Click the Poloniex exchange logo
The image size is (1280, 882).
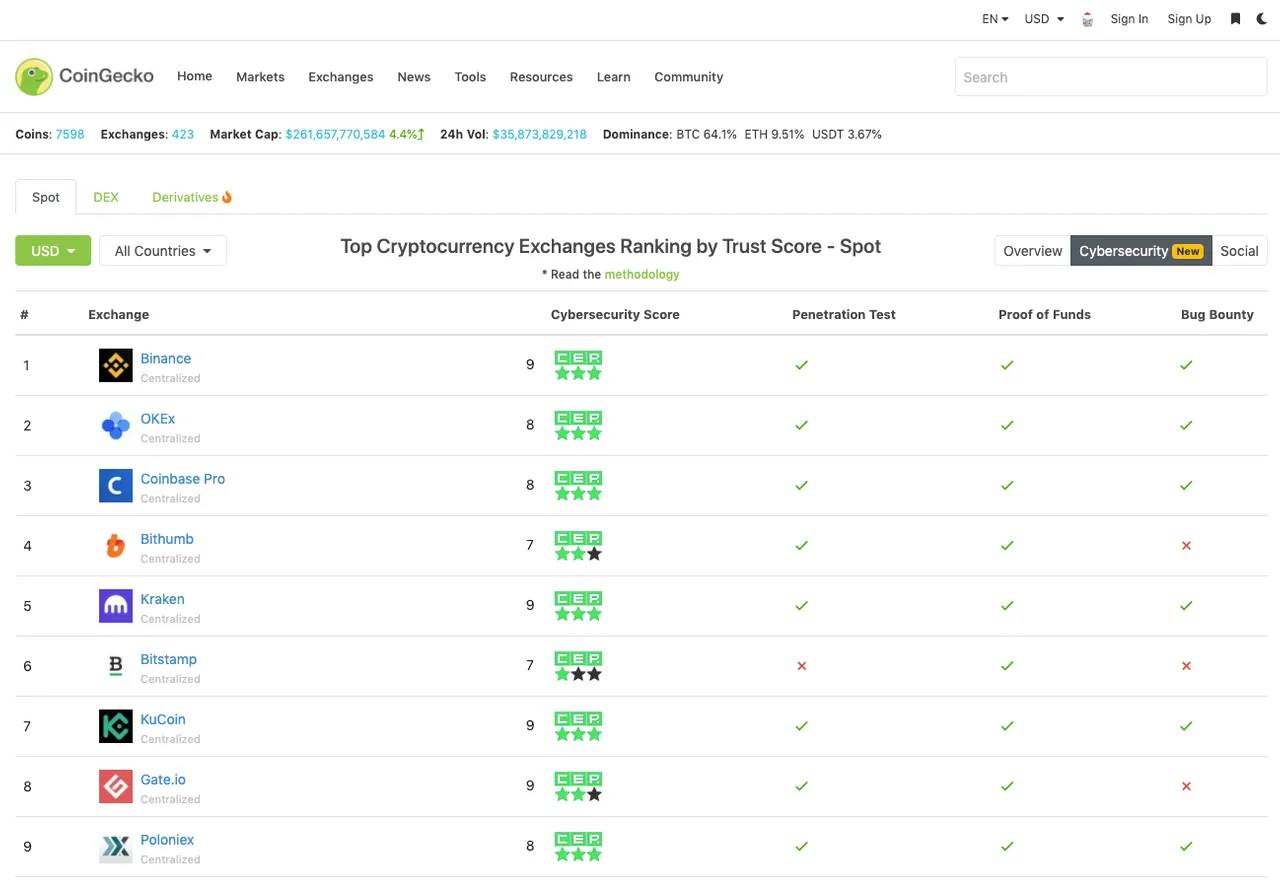coord(116,846)
